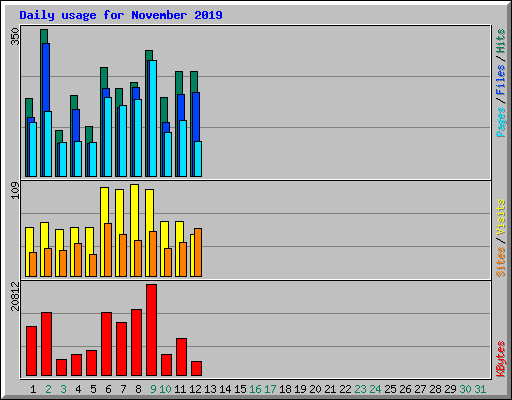The height and width of the screenshot is (400, 512).
Task: Click day 22 on the x-axis
Action: pos(345,389)
